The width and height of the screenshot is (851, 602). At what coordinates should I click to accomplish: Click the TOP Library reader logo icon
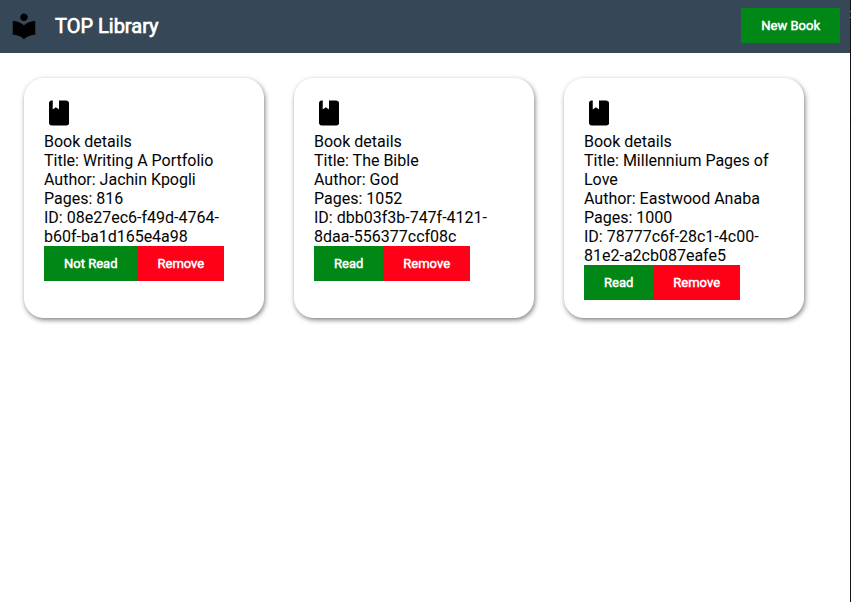24,26
